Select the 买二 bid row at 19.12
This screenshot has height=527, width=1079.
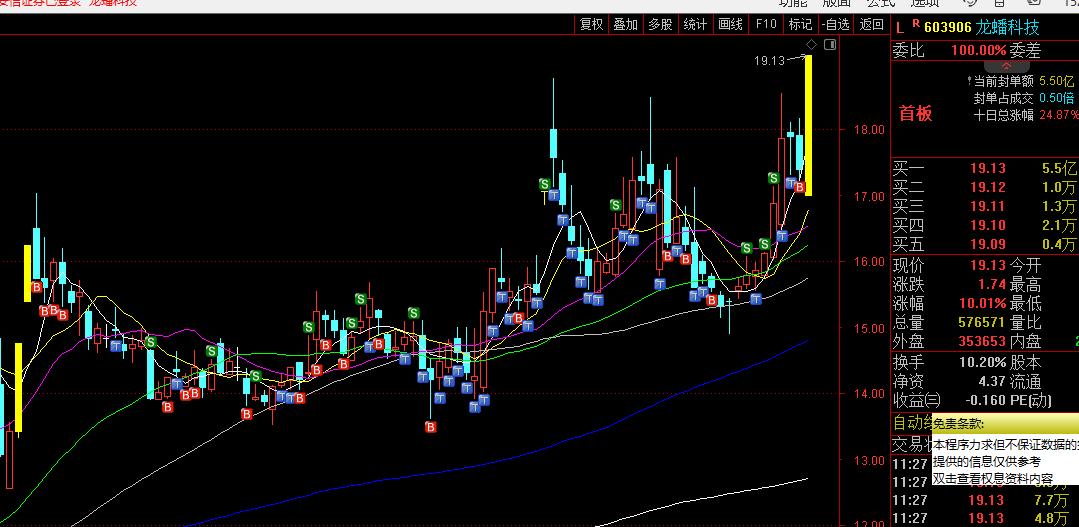(x=985, y=187)
